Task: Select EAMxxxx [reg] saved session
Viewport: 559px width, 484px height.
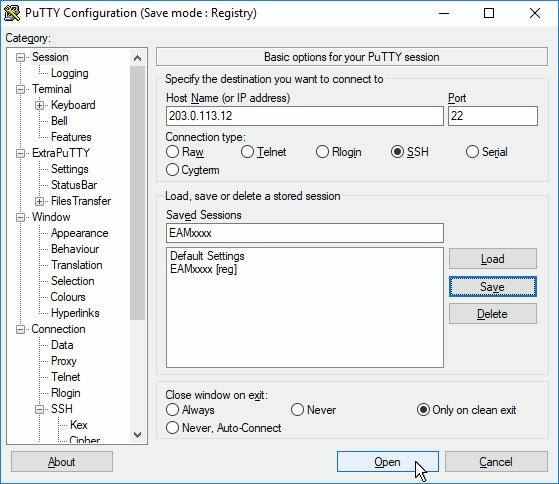Action: 203,269
